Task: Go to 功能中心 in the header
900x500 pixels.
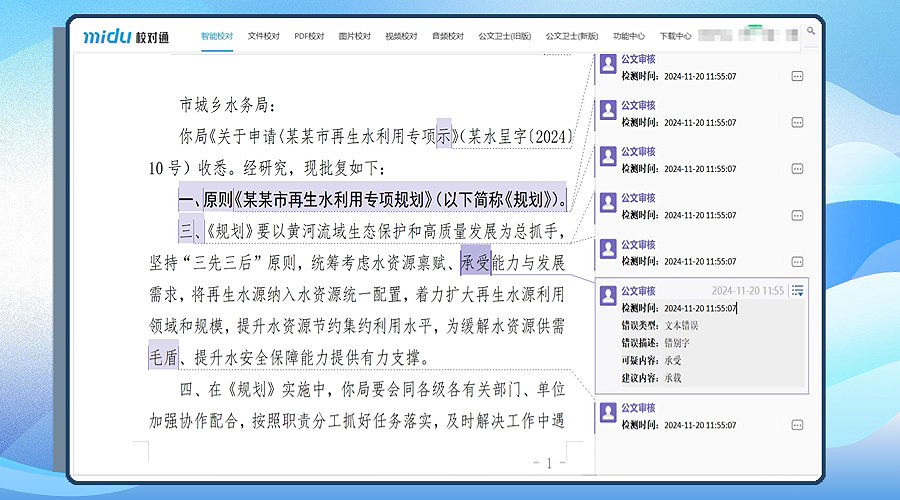Action: [629, 36]
